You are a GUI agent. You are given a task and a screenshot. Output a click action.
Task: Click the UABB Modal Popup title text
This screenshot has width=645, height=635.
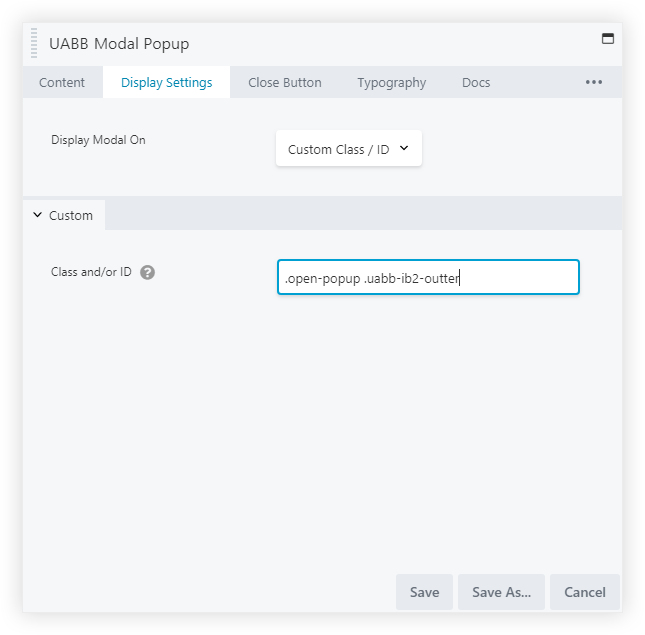[119, 44]
